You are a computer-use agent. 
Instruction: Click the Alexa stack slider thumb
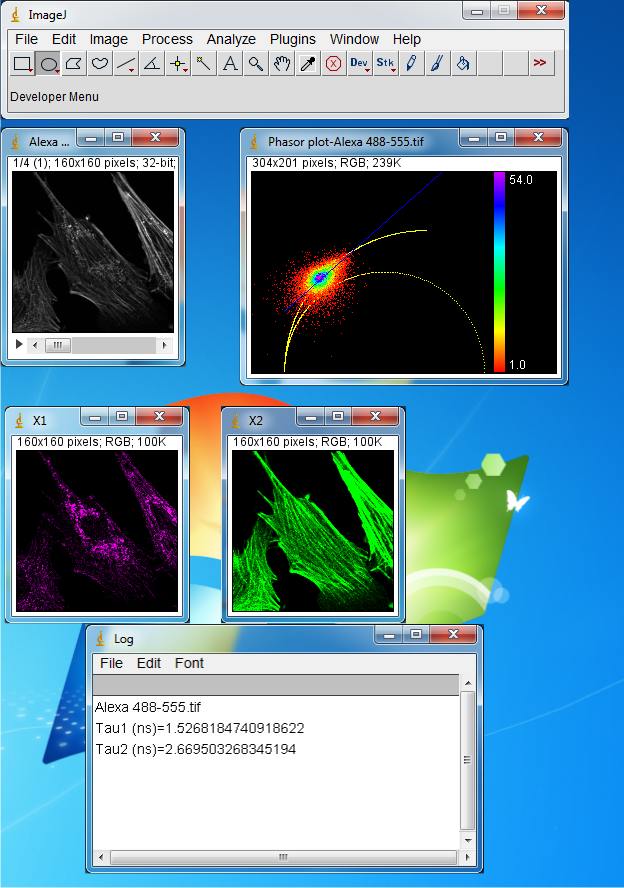[x=58, y=345]
